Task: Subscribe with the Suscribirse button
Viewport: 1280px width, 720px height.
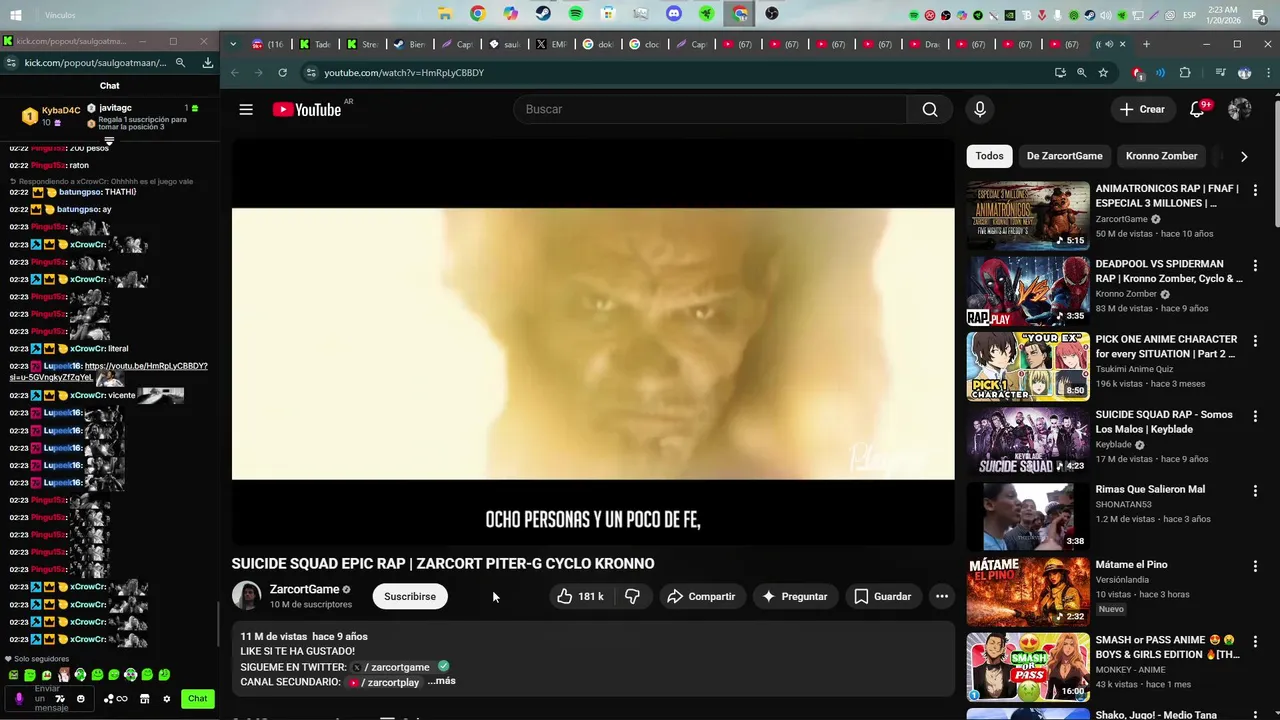Action: [410, 596]
